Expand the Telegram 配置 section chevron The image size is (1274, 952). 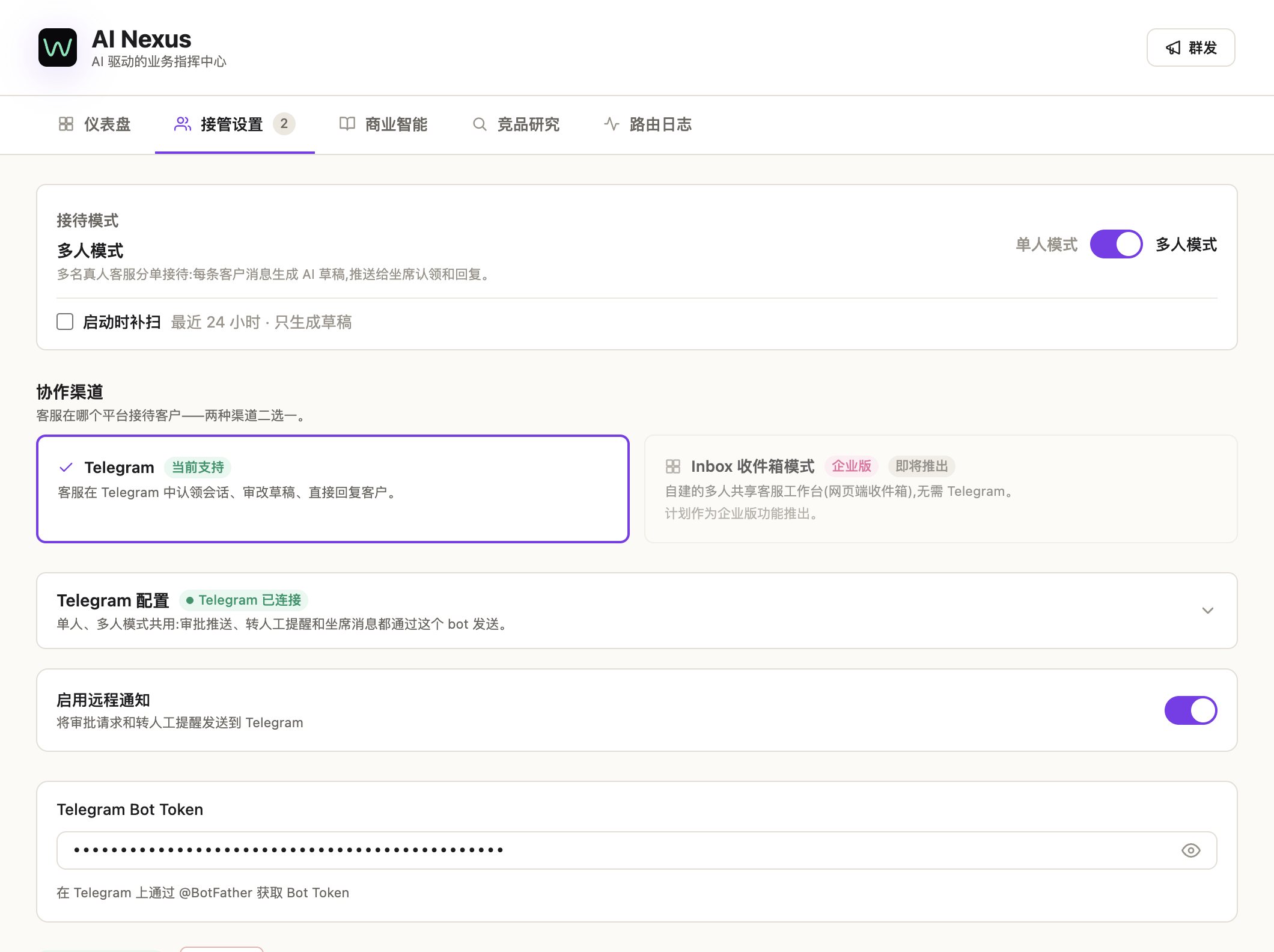coord(1208,611)
